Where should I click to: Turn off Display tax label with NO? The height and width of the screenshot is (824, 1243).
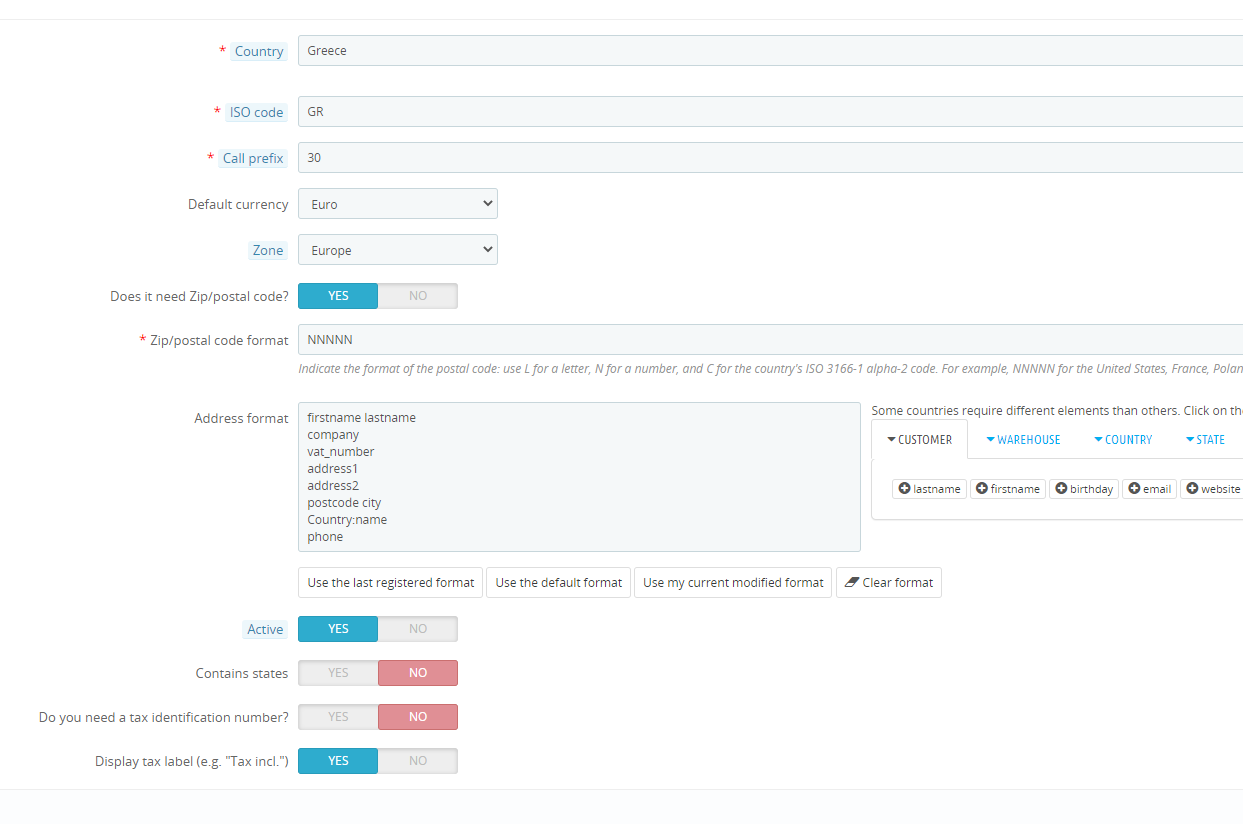coord(418,761)
